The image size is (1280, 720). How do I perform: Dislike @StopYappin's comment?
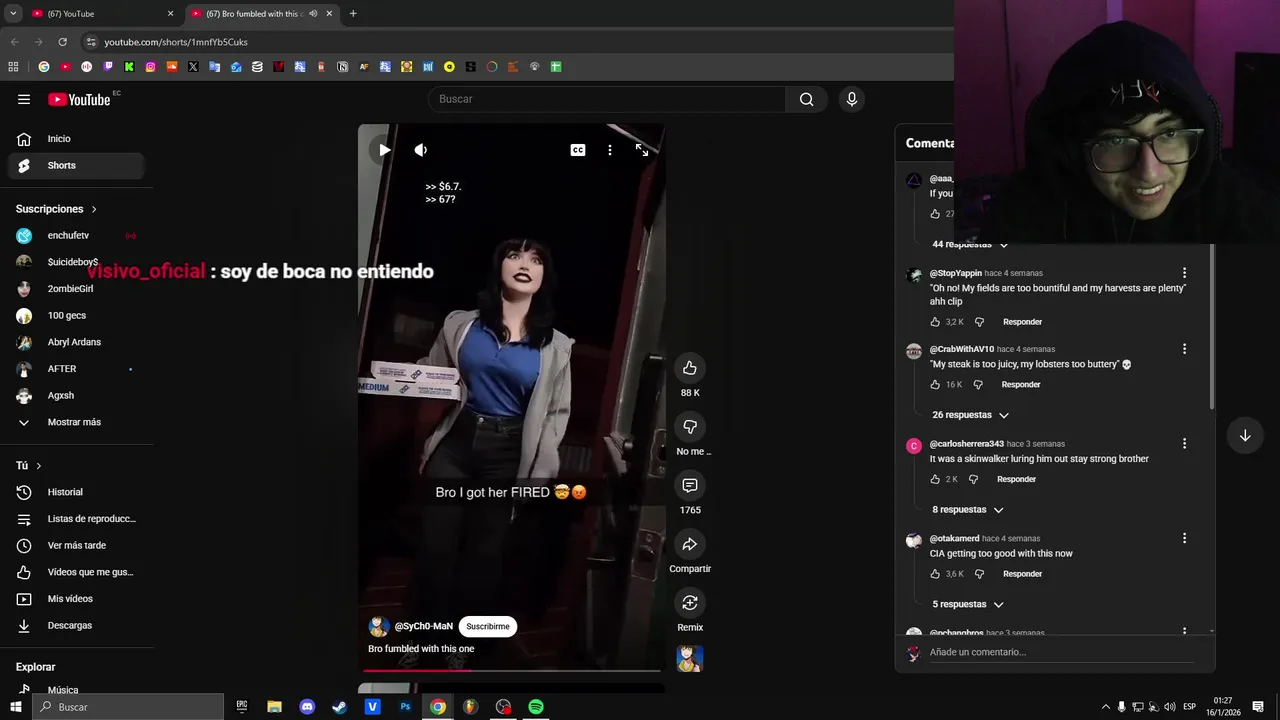[979, 322]
